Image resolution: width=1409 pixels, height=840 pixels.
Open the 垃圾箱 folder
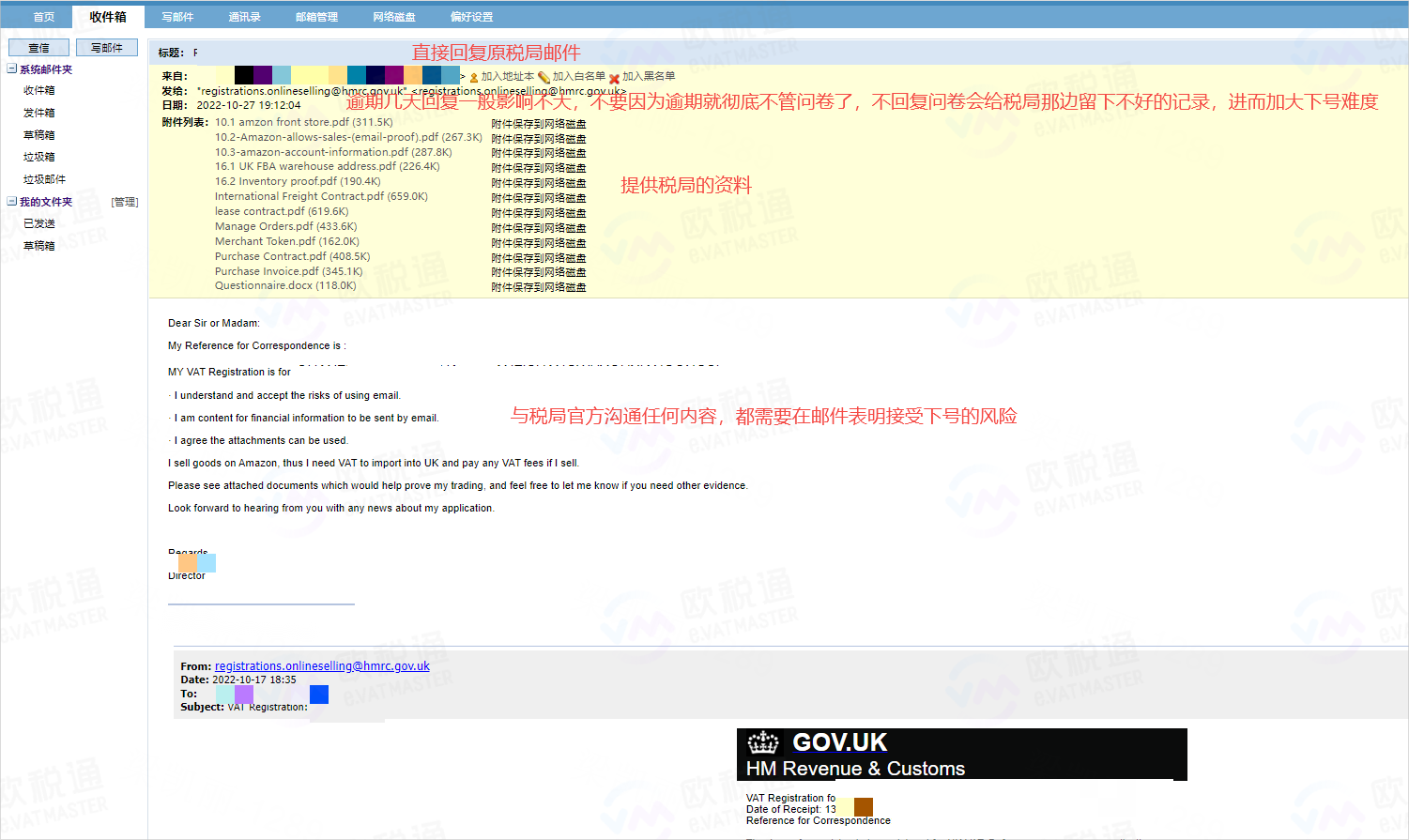coord(39,157)
